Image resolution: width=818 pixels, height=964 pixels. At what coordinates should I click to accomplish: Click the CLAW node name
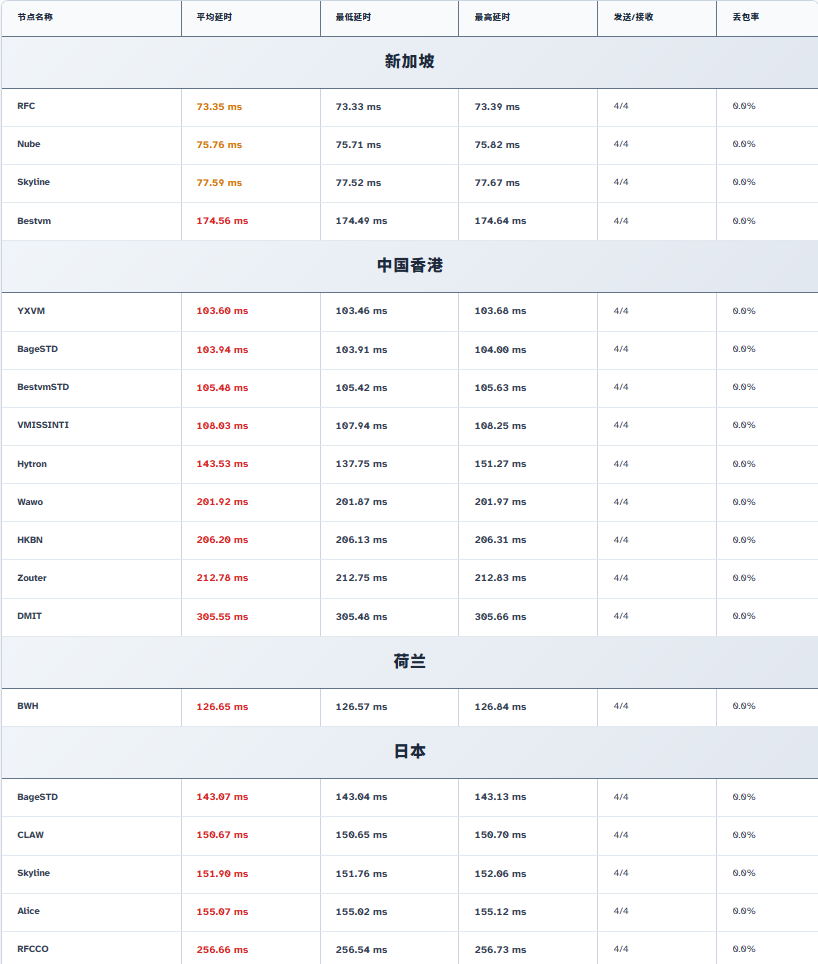pos(30,835)
